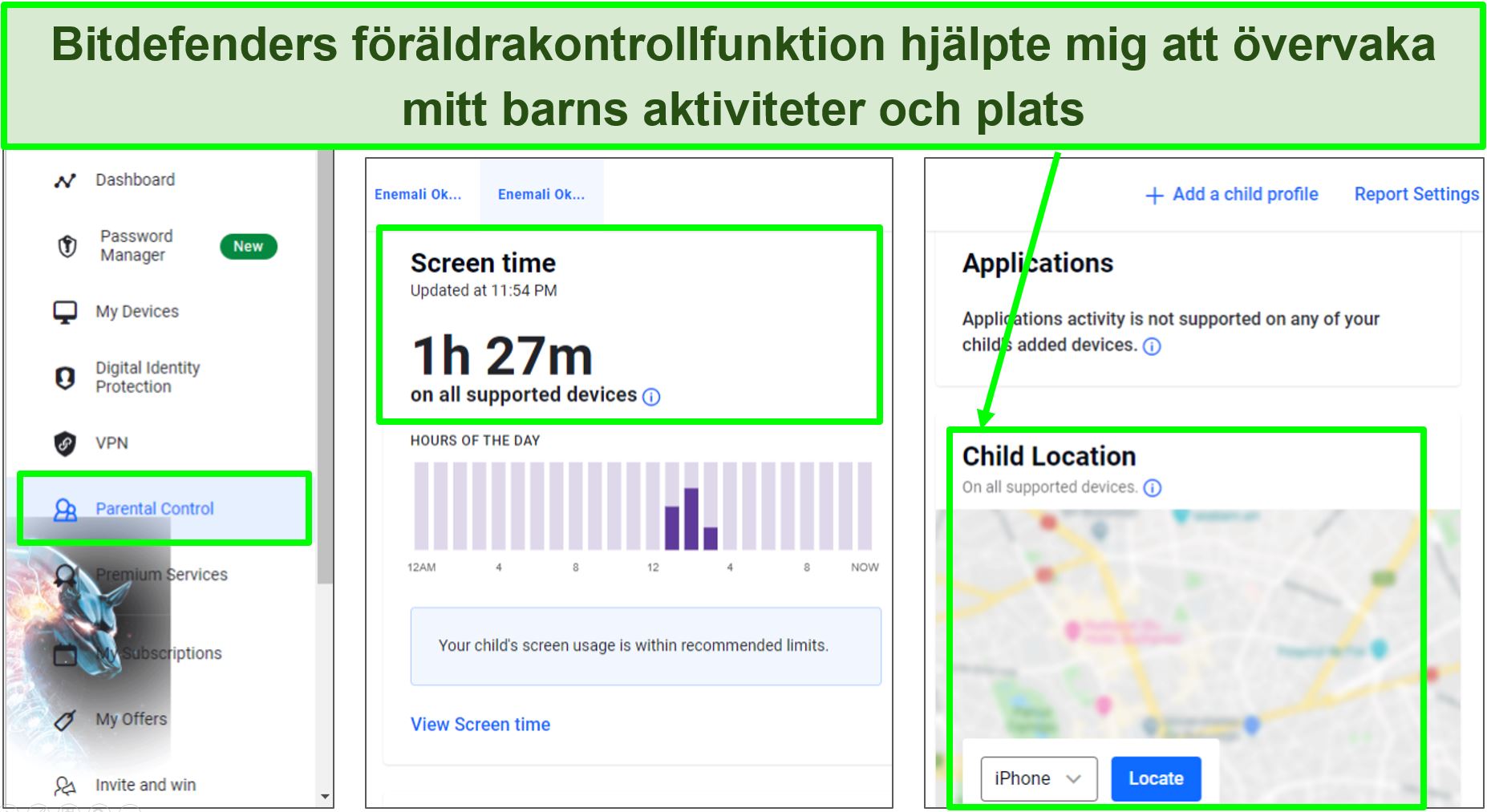Click the Digital Identity Protection icon

point(65,378)
